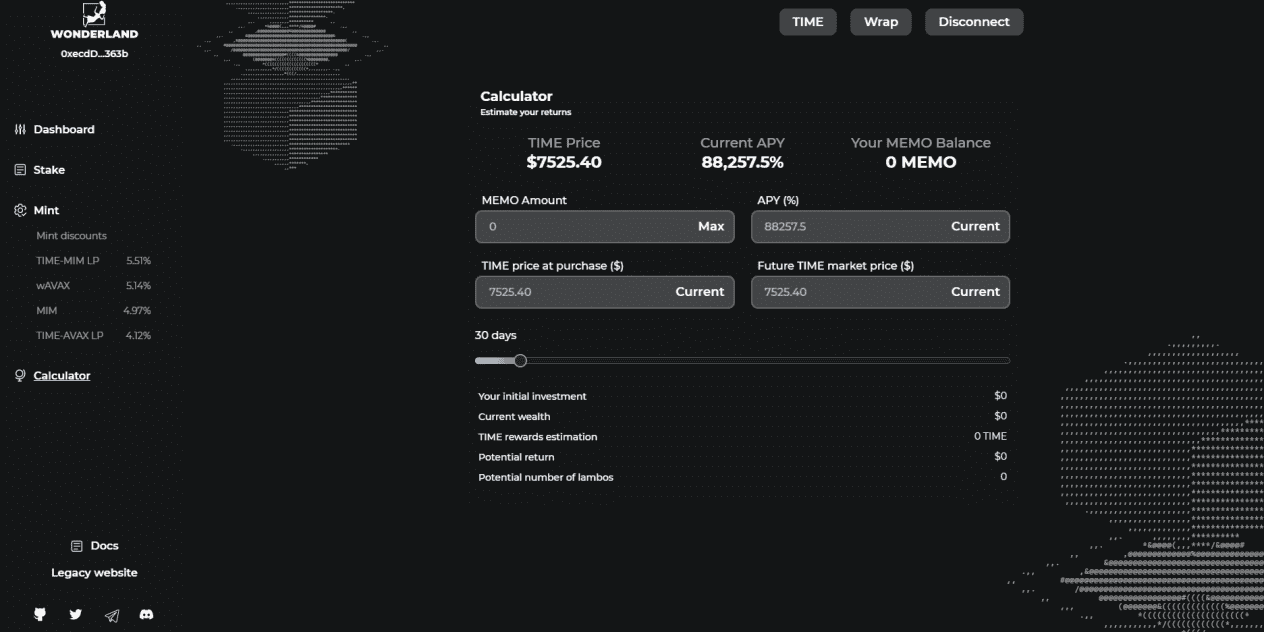
Task: Click Current in TIME purchase price field
Action: 700,292
